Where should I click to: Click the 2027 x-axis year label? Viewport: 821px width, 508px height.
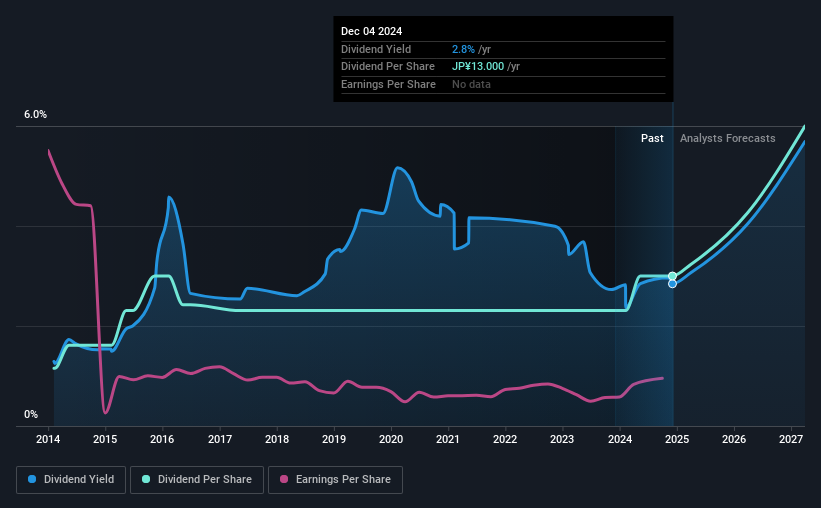(x=790, y=439)
